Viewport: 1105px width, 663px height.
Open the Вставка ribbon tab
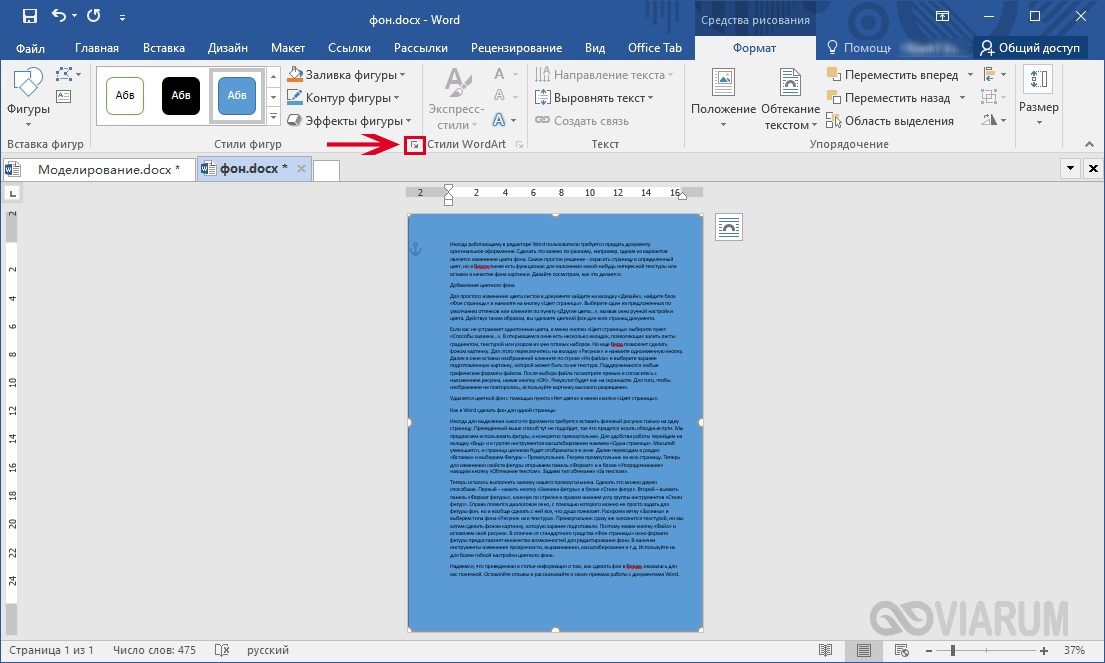(163, 48)
